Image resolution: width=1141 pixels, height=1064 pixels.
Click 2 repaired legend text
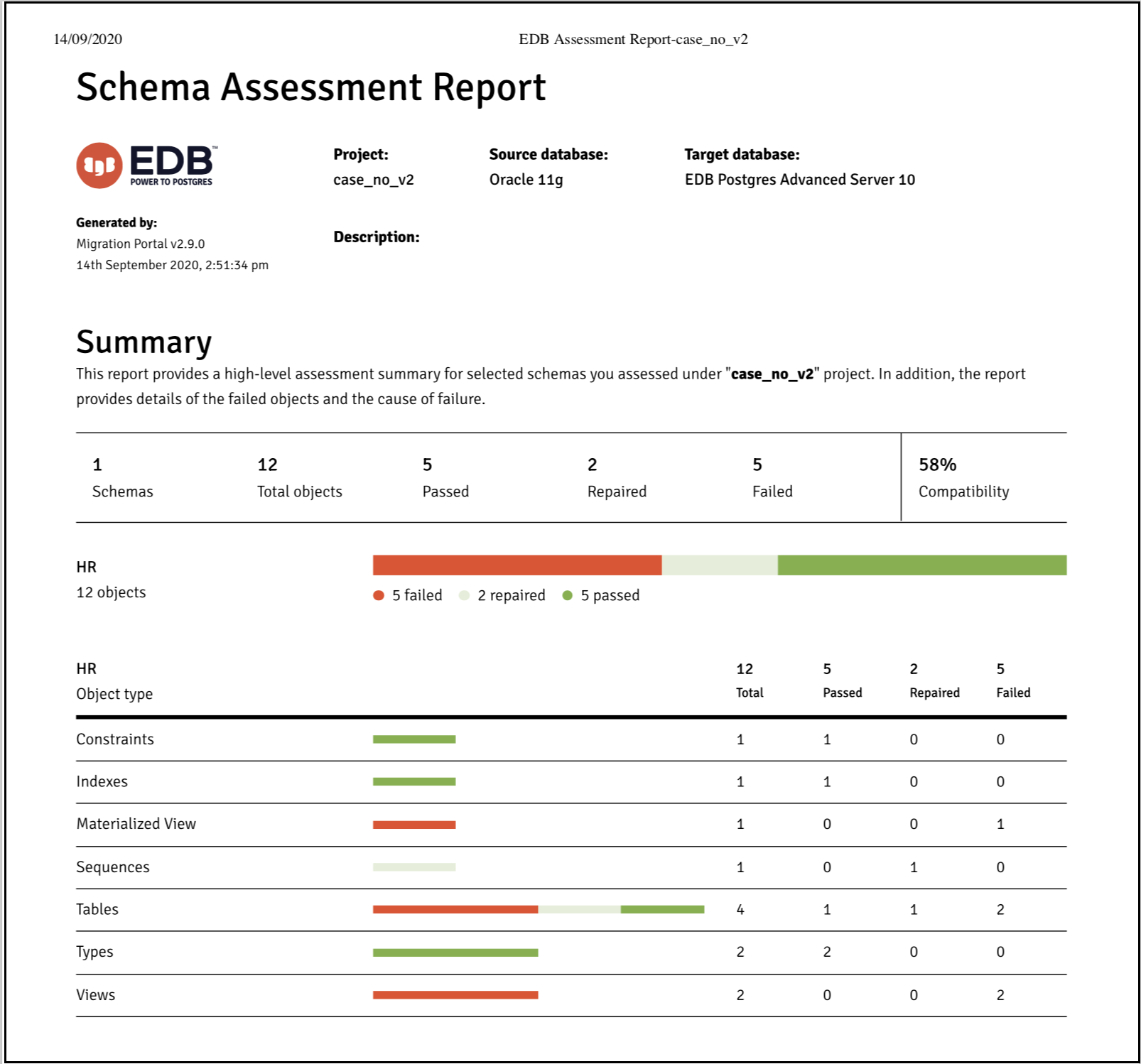(512, 595)
